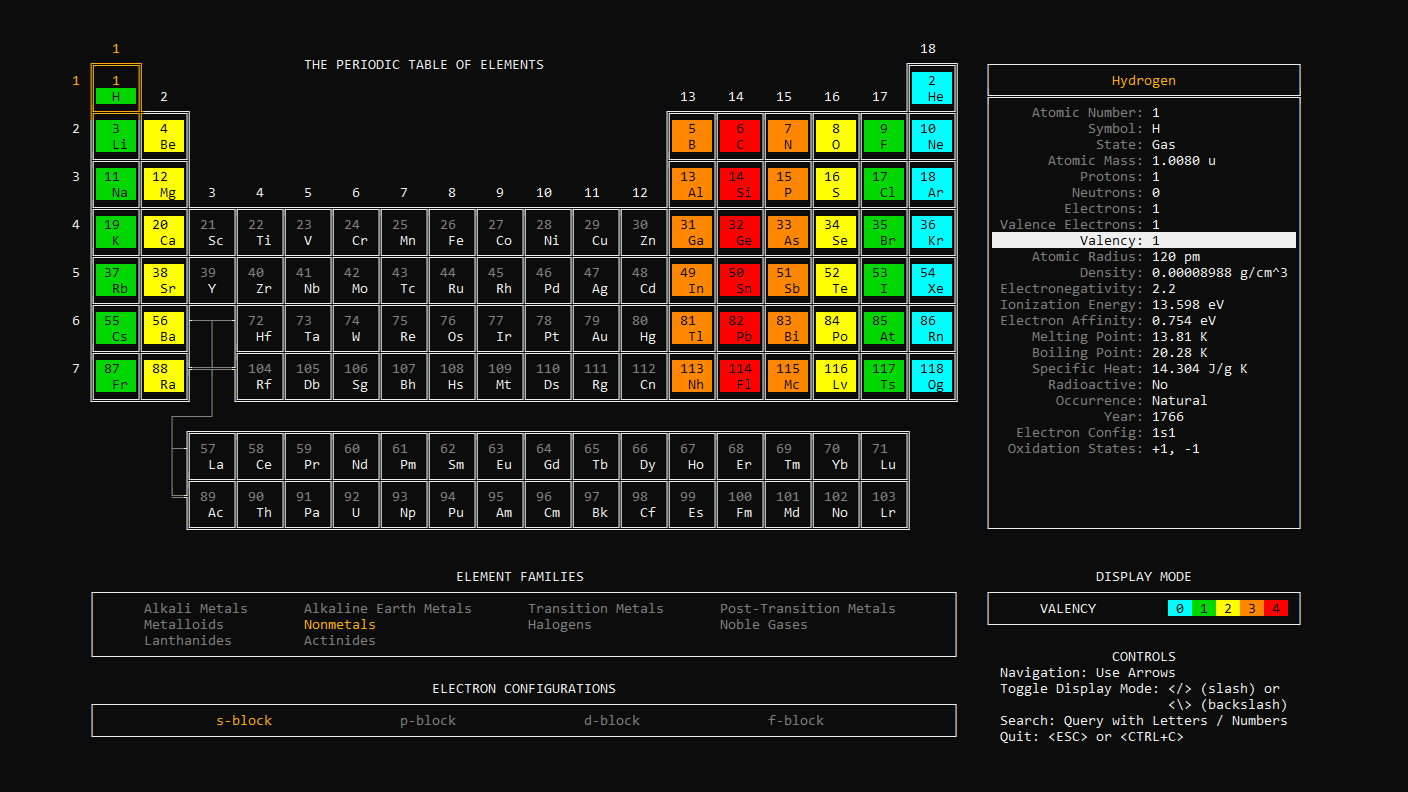
Task: Enable the Halogens family filter
Action: 559,624
